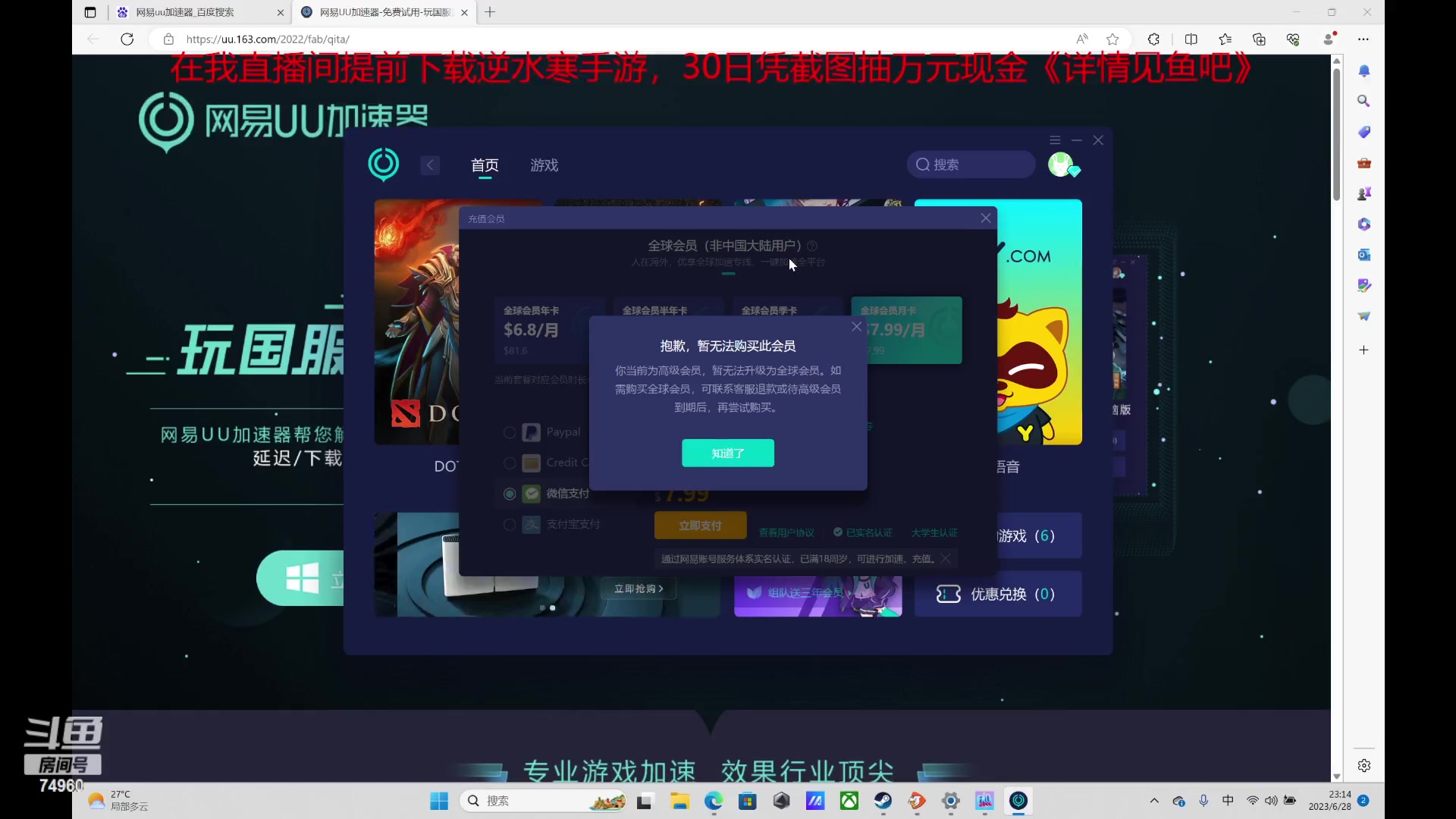Click the 搜索 search field in UU client

(971, 165)
